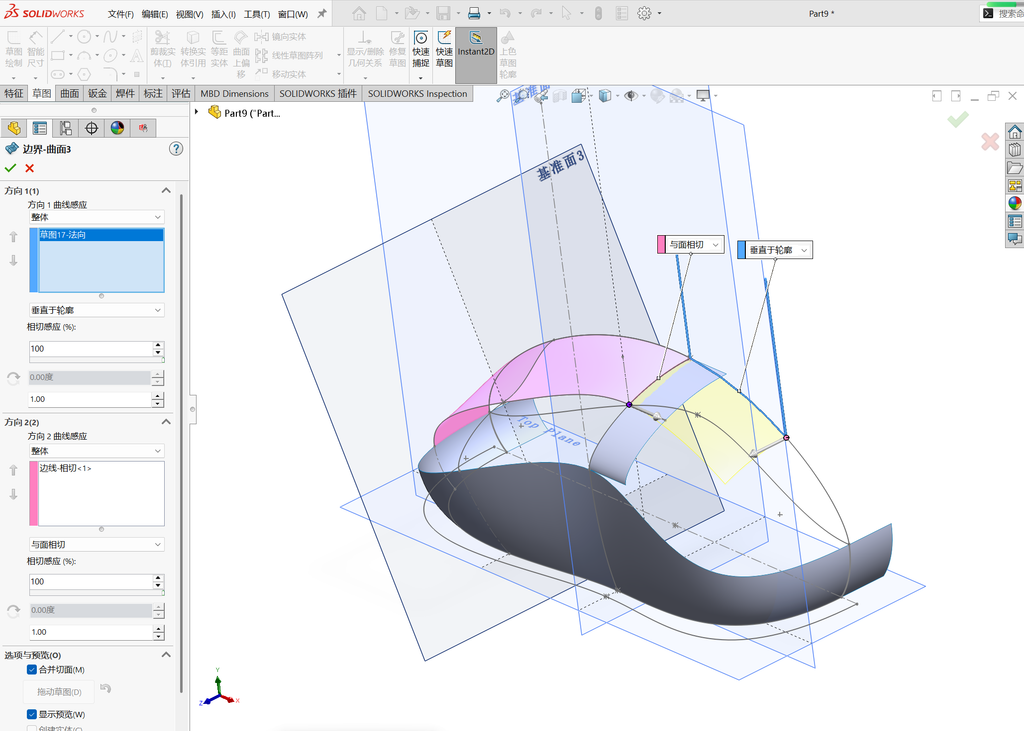The height and width of the screenshot is (731, 1024).
Task: Click the blue direction 1 color swatch bar
Action: 34,260
